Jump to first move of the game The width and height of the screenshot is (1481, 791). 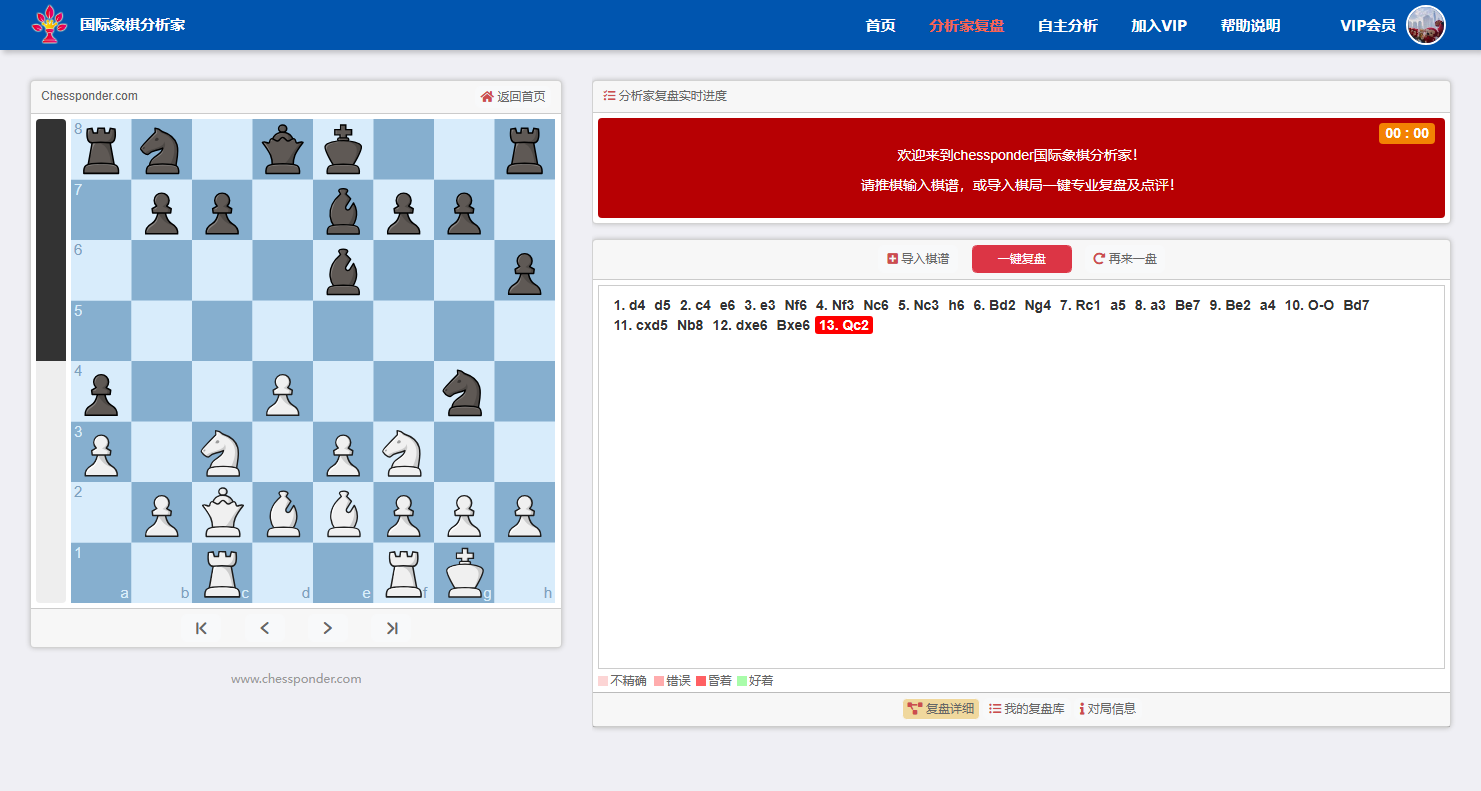(201, 628)
